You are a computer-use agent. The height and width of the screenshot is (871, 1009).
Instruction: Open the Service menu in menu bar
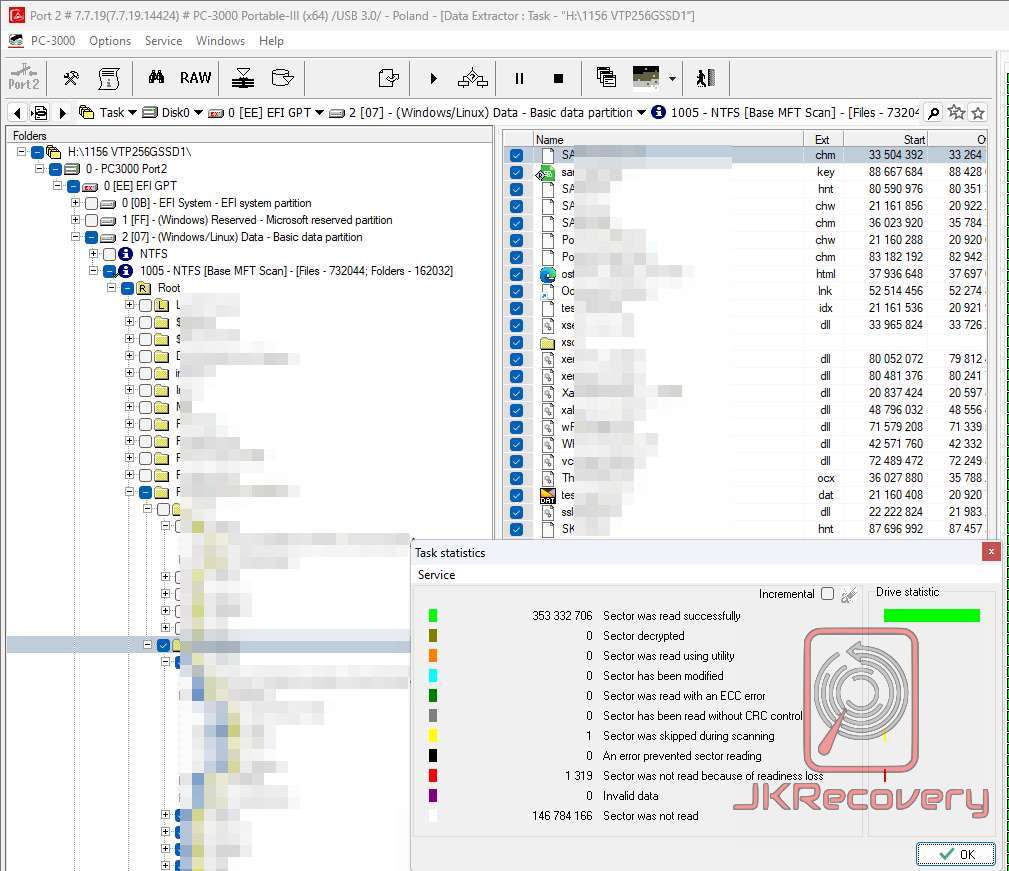point(163,41)
